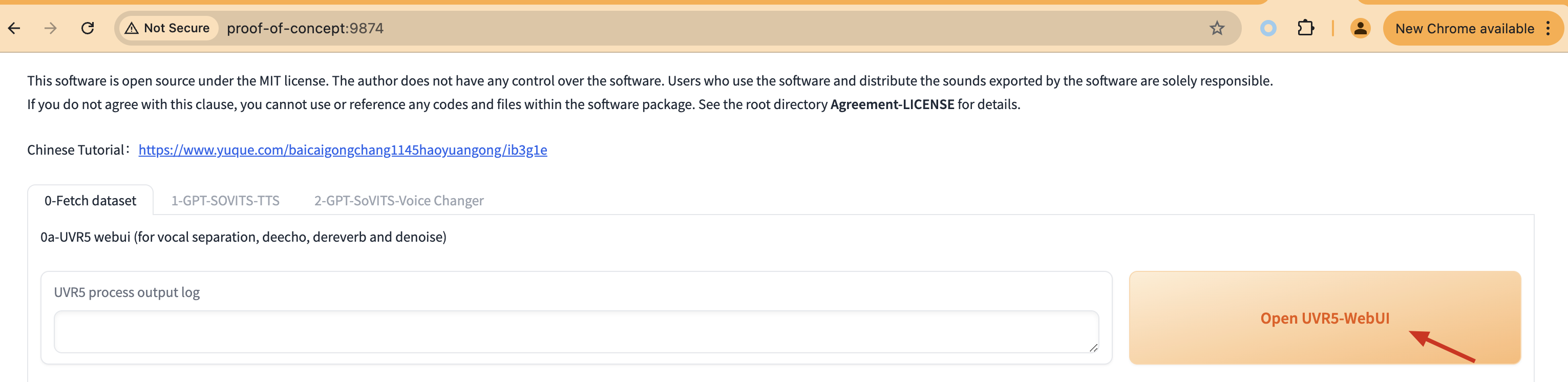Click the bold Agreement-LICENSE text

click(892, 104)
